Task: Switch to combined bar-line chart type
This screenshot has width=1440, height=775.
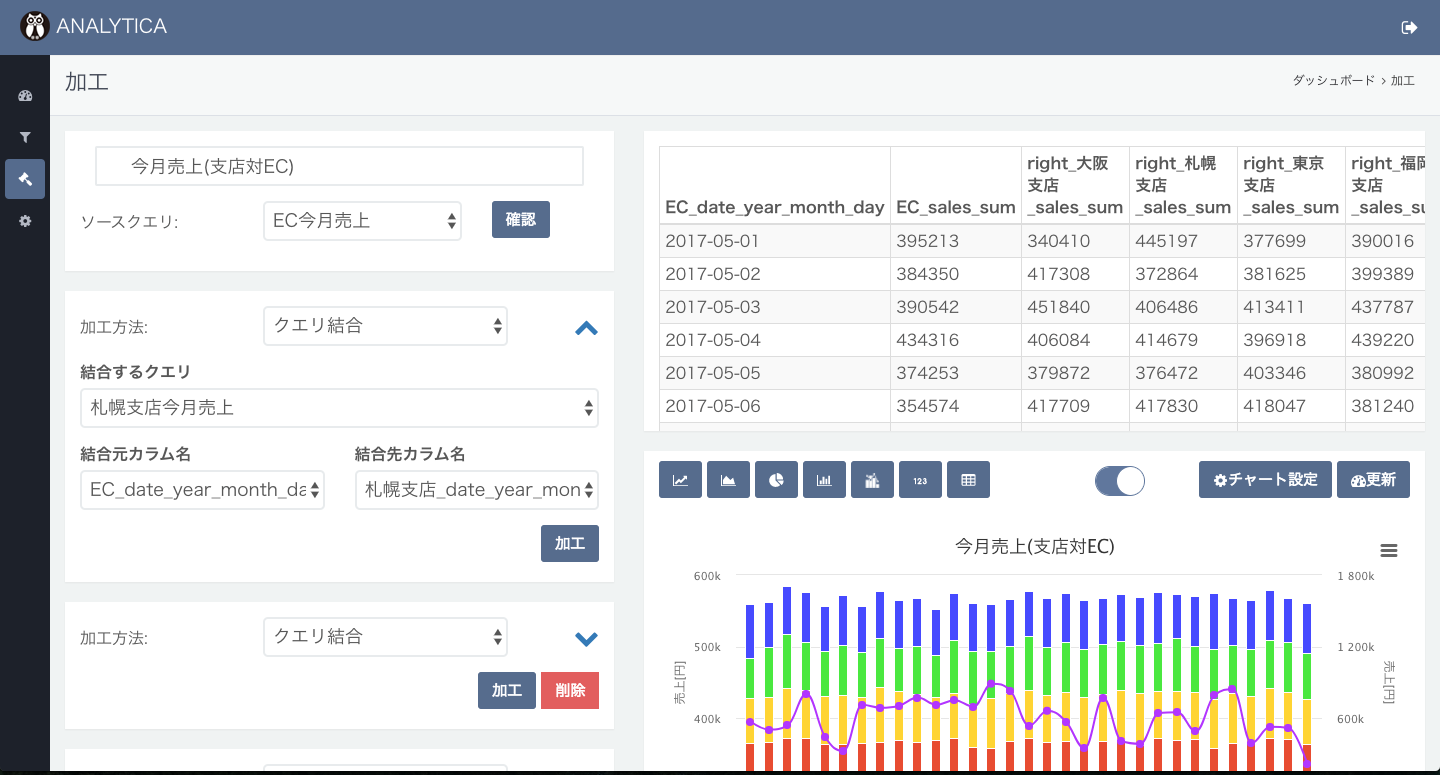Action: 872,480
